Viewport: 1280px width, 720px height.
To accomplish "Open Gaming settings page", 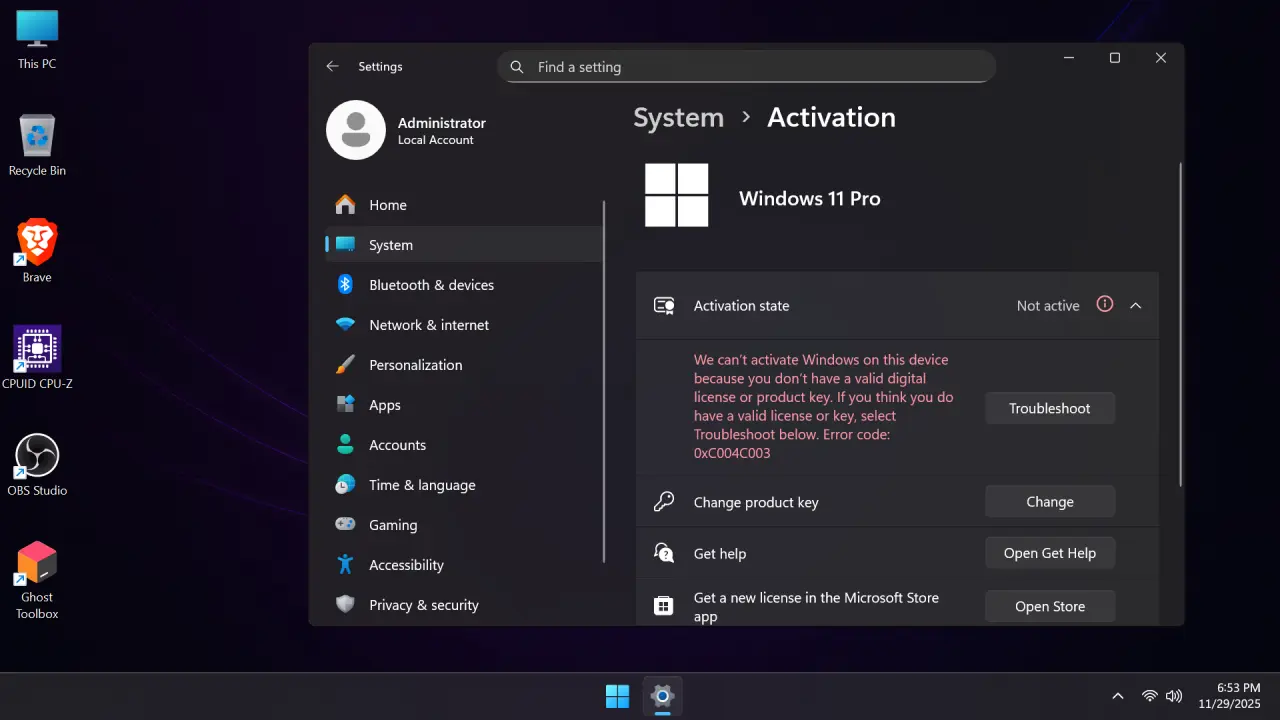I will [464, 525].
